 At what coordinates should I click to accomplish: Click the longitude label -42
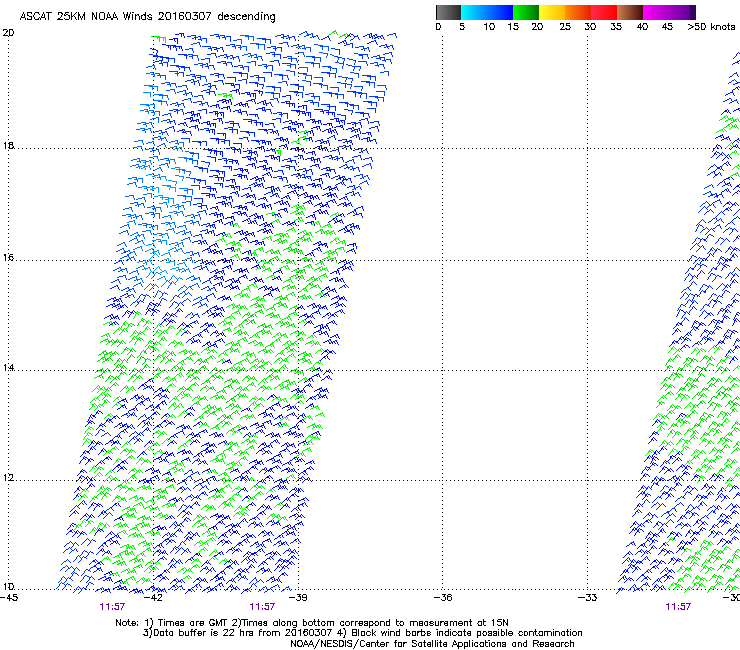pyautogui.click(x=153, y=598)
